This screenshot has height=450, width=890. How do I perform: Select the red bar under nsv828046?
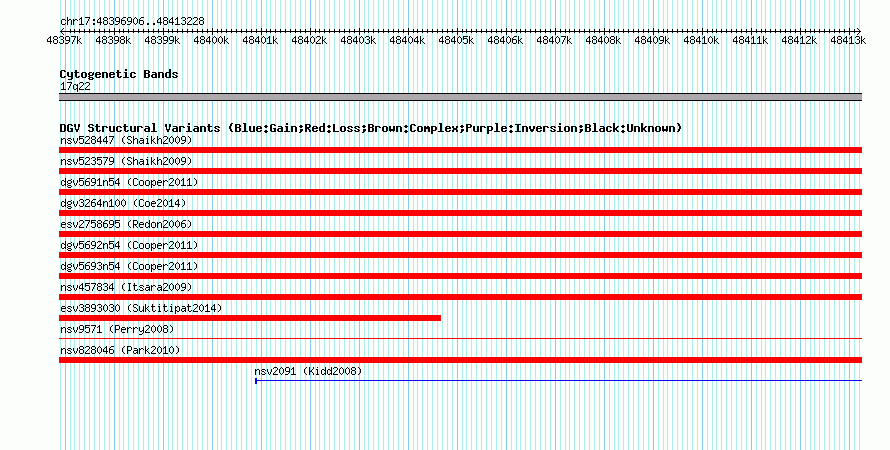[x=460, y=360]
